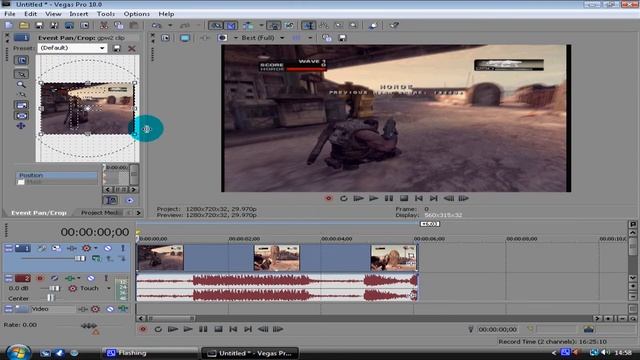Mute audio track 2

(91, 278)
